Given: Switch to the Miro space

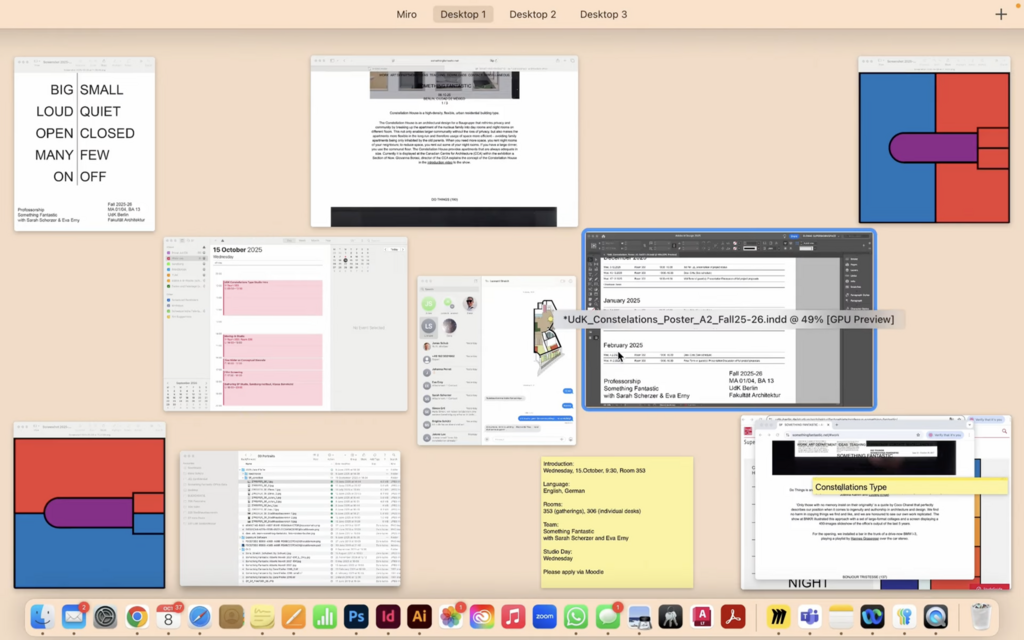Looking at the screenshot, I should [x=406, y=14].
